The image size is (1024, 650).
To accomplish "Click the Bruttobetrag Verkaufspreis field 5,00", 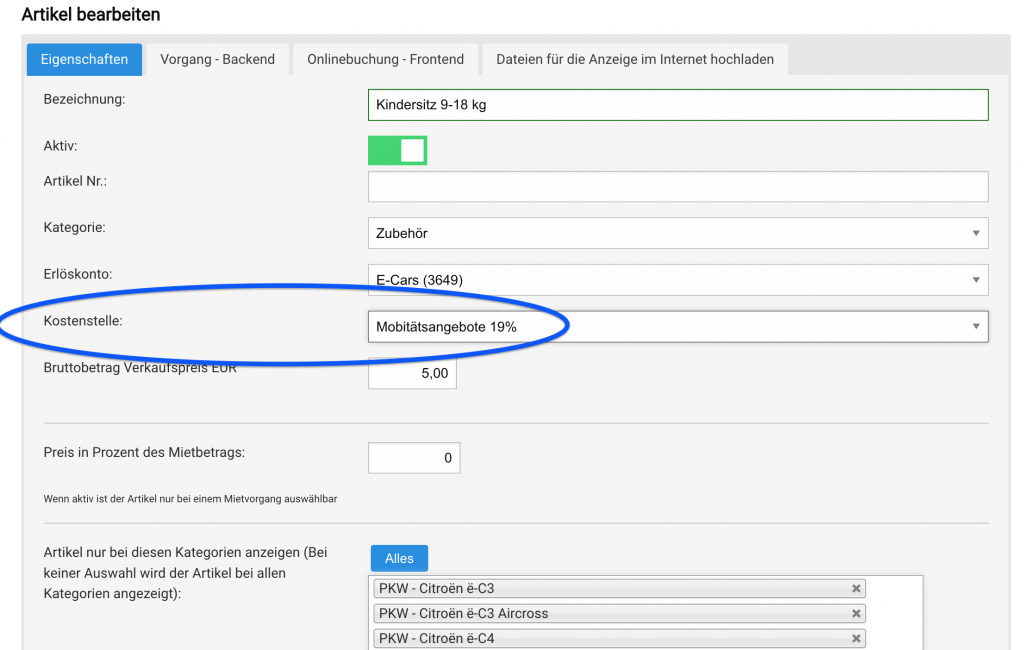I will pyautogui.click(x=412, y=374).
